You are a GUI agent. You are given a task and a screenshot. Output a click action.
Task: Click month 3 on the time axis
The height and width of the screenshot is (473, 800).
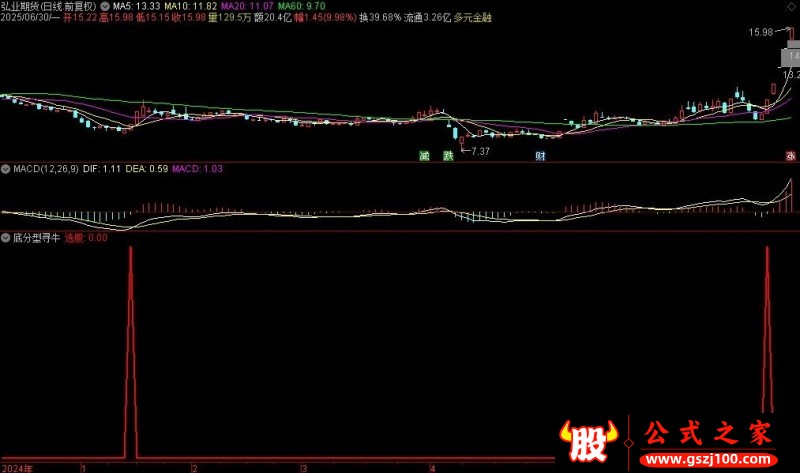pos(304,468)
